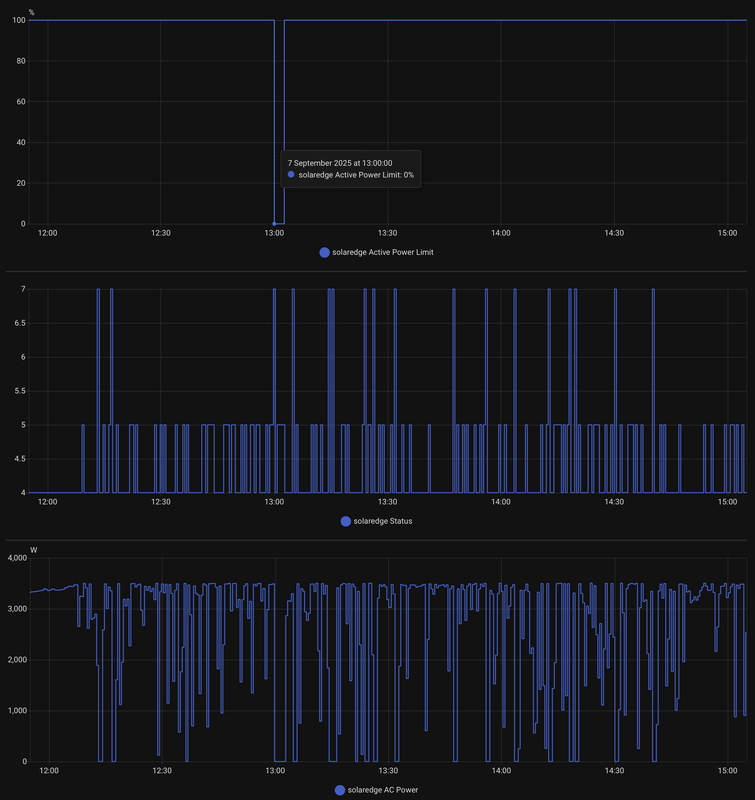This screenshot has width=755, height=800.
Task: Click the '6.5' y-axis label in Status chart
Action: tap(20, 323)
